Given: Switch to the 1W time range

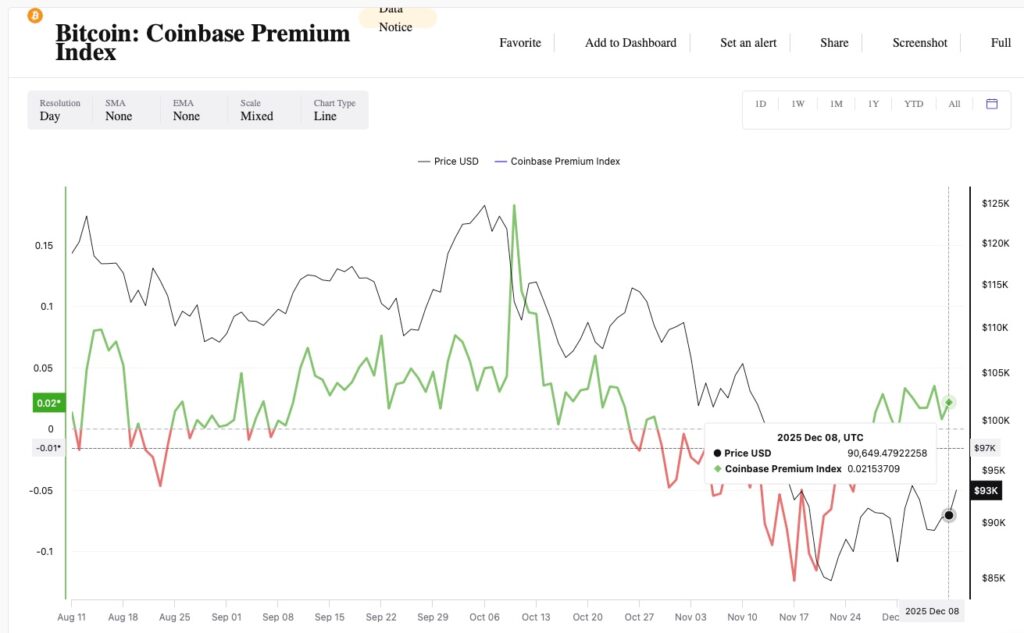Looking at the screenshot, I should (x=798, y=104).
